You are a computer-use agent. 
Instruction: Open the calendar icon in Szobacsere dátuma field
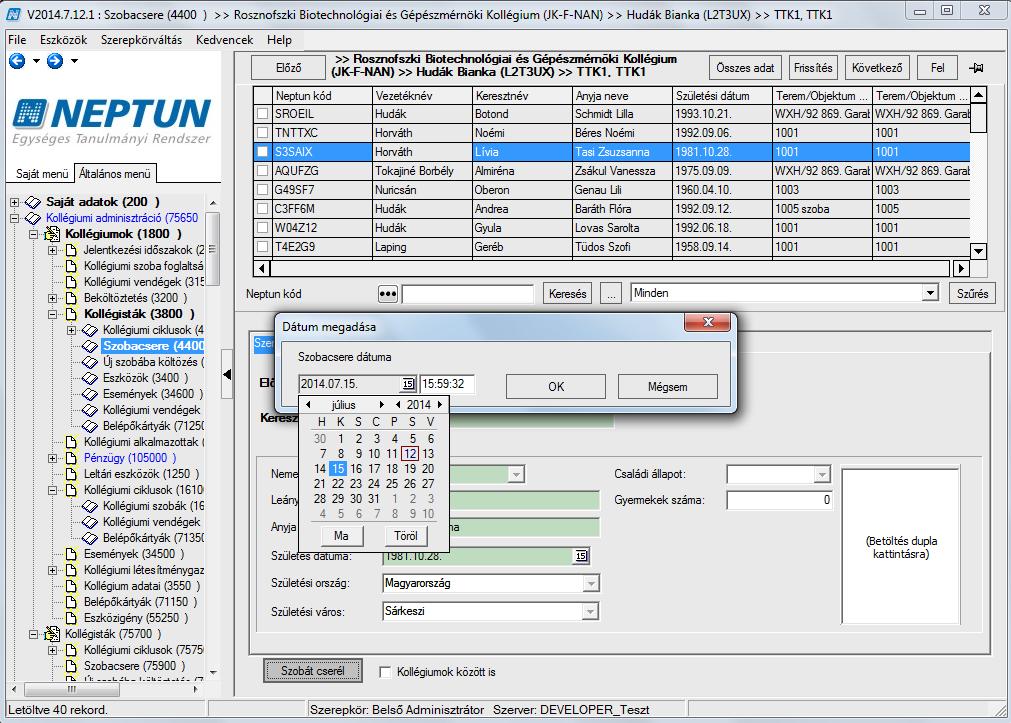[407, 384]
